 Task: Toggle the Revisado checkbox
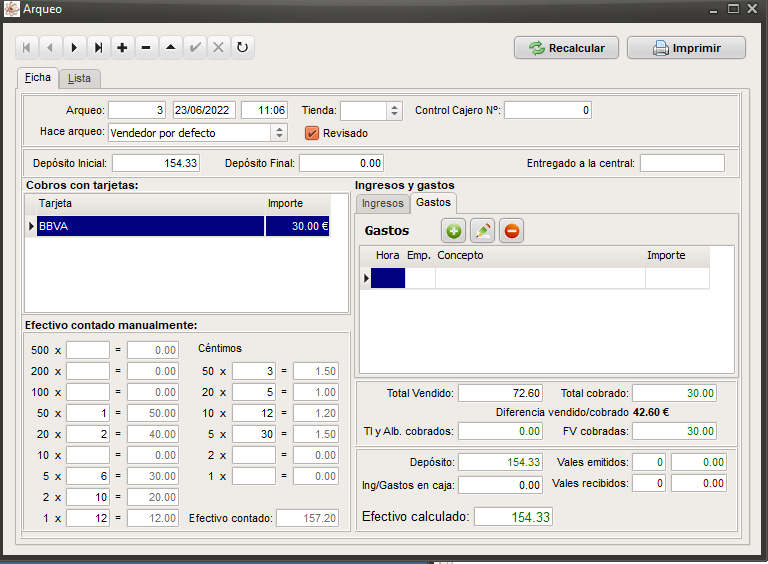[x=312, y=133]
